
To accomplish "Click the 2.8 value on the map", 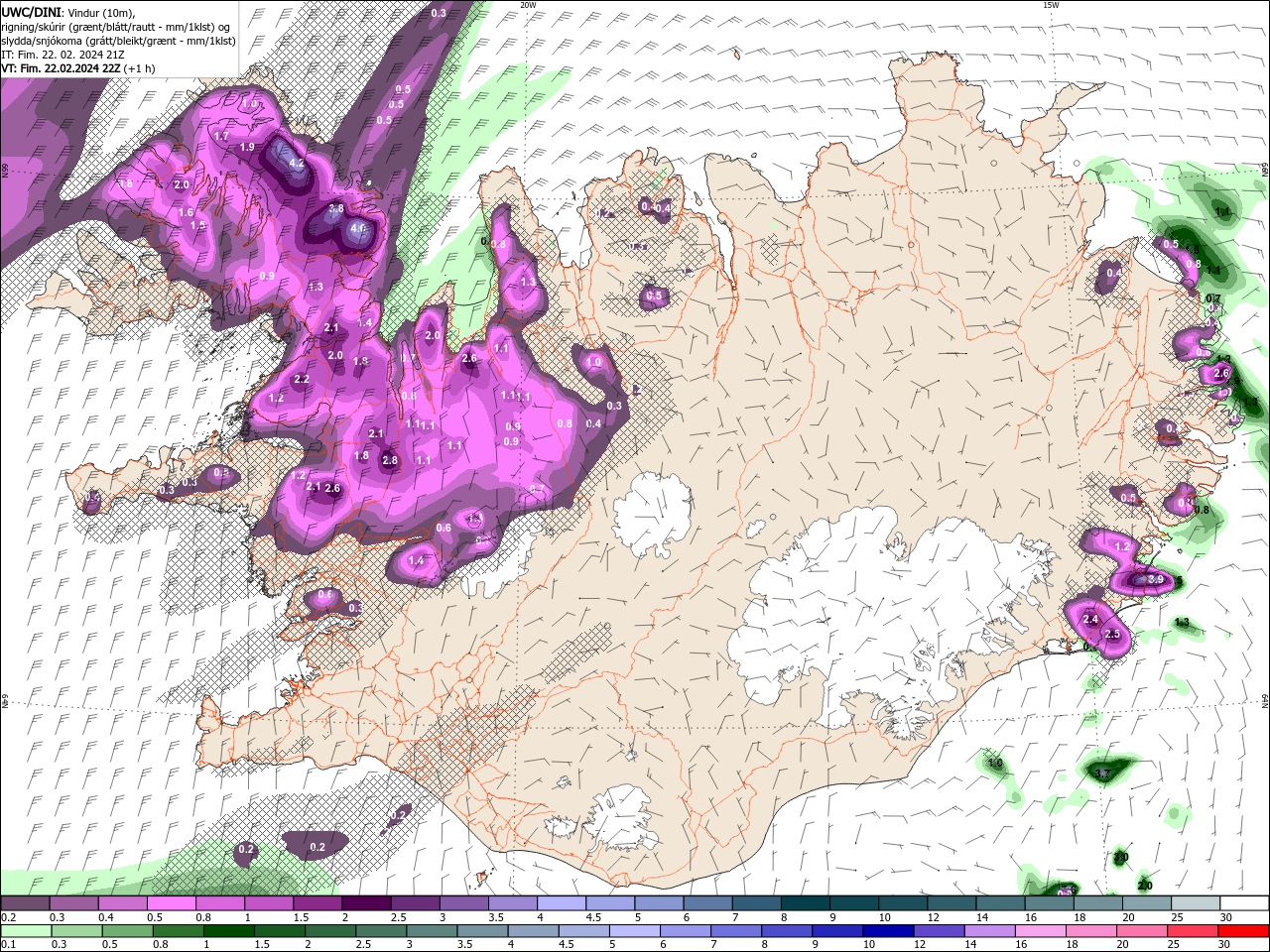I will point(390,461).
